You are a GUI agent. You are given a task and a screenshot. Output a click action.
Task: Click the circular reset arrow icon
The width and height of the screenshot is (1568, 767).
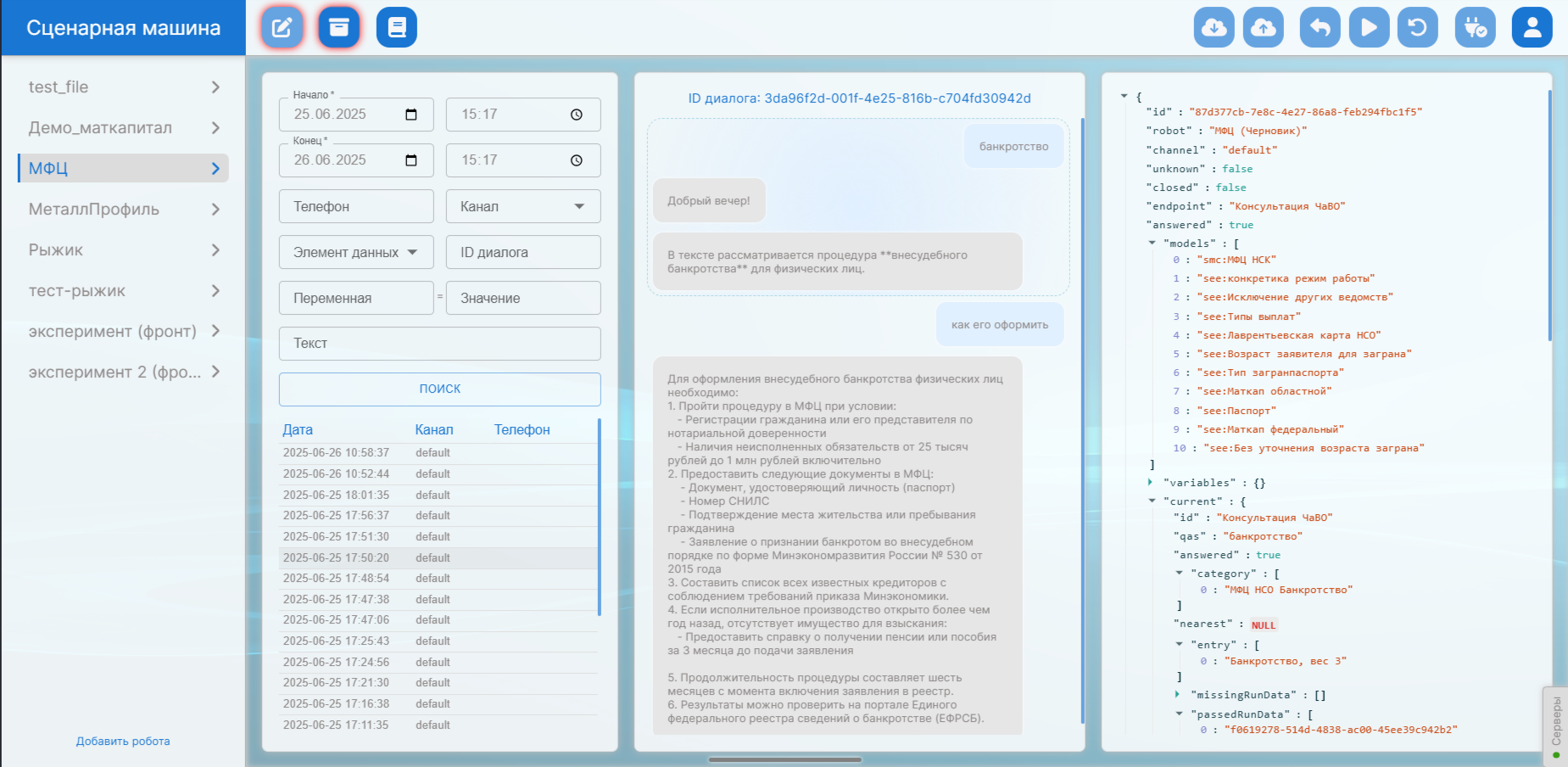[x=1417, y=28]
